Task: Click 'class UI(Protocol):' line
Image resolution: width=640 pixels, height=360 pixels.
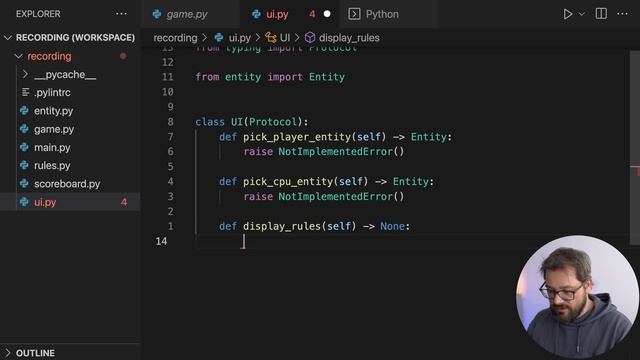Action: 251,122
